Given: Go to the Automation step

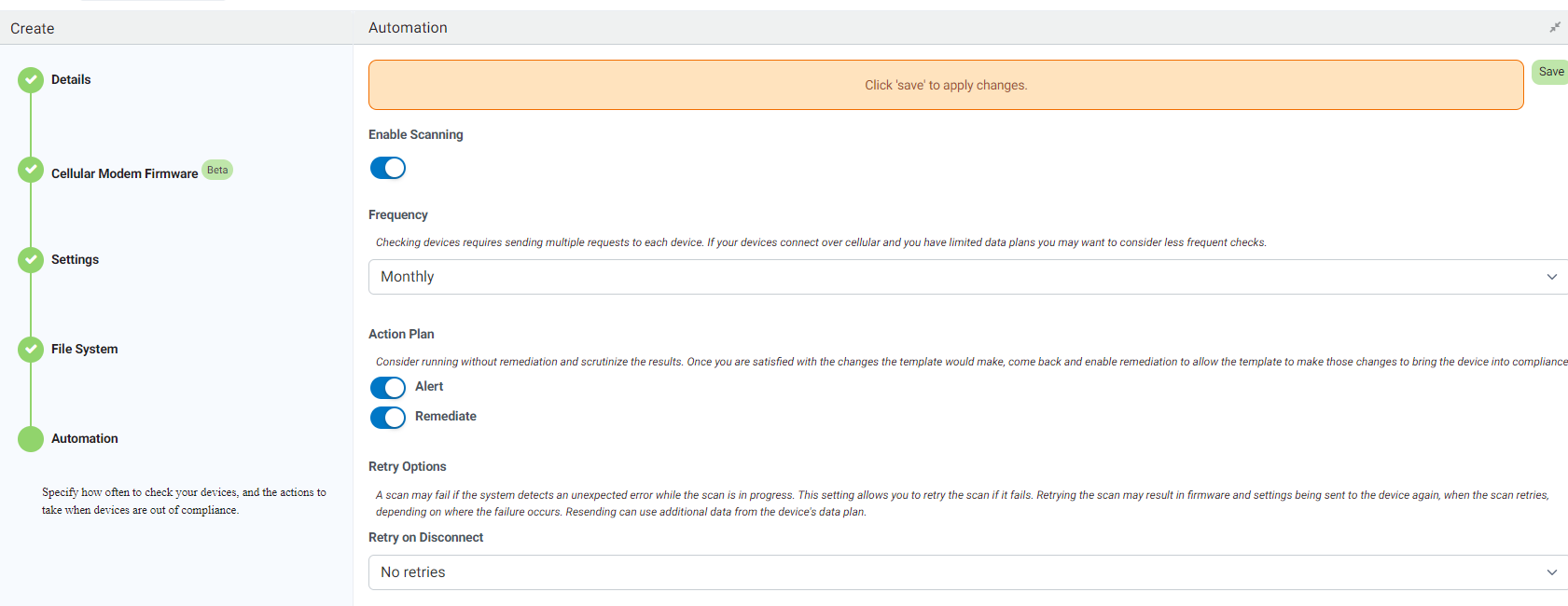Looking at the screenshot, I should click(84, 438).
